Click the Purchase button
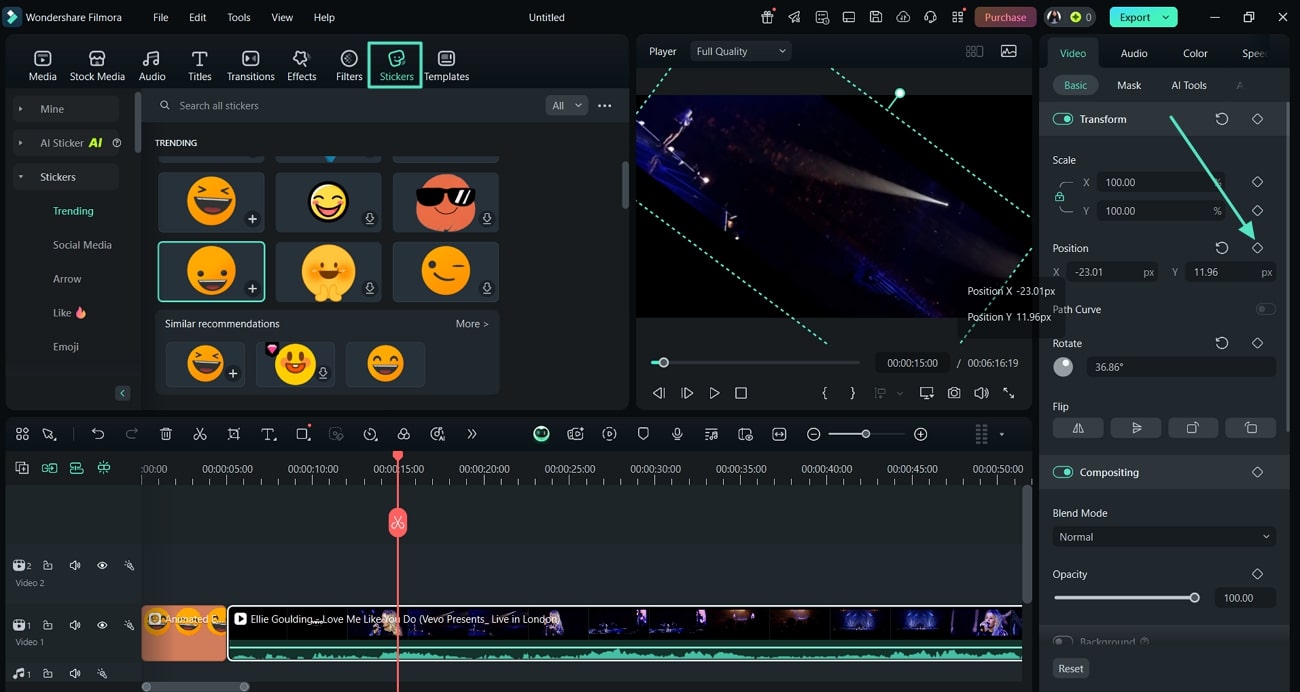1300x692 pixels. [1005, 17]
